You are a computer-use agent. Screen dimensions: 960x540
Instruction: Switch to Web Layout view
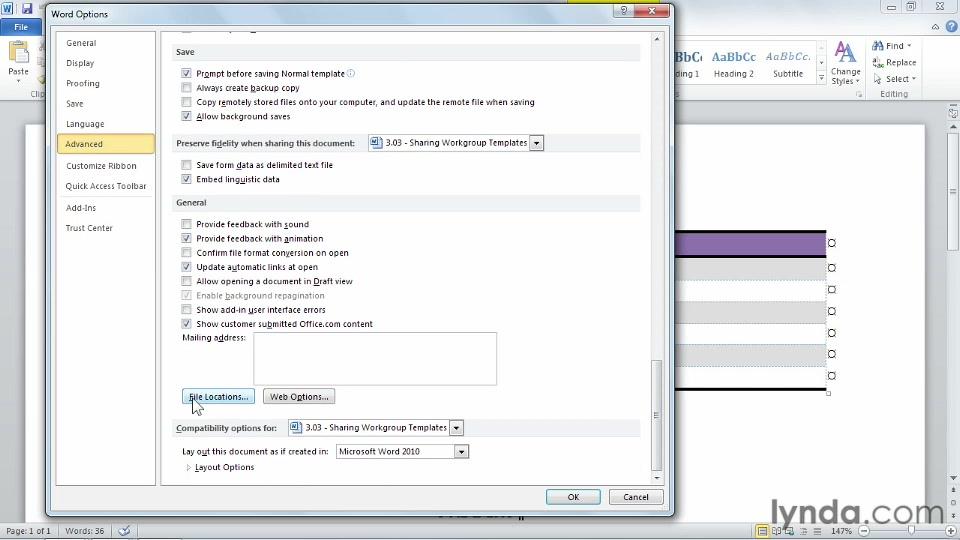coord(789,531)
